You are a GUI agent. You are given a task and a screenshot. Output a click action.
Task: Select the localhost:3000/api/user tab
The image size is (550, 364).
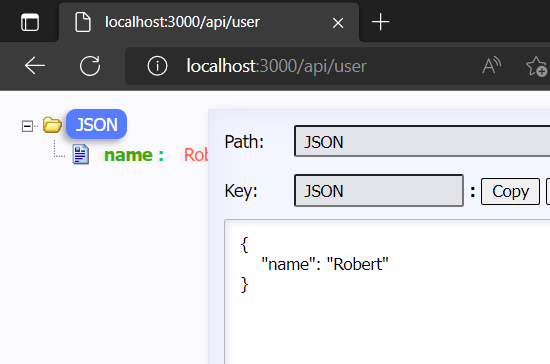(209, 22)
